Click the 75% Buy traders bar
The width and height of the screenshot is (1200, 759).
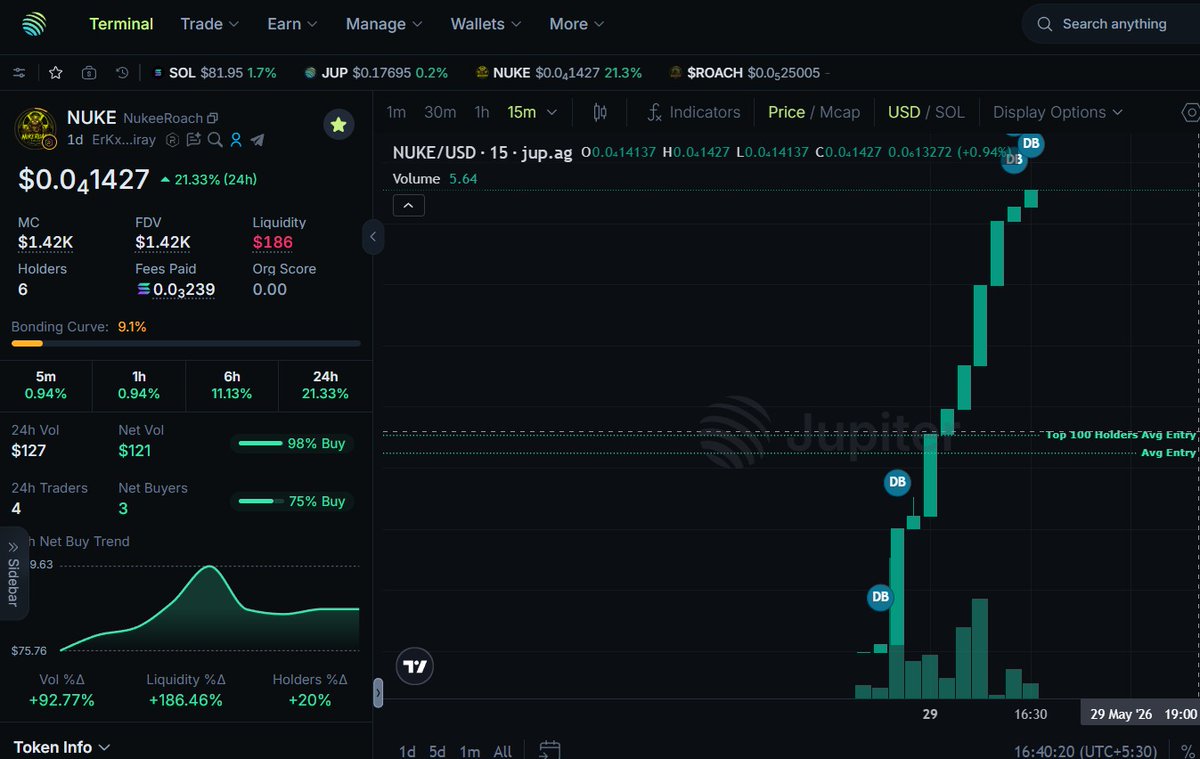point(292,501)
